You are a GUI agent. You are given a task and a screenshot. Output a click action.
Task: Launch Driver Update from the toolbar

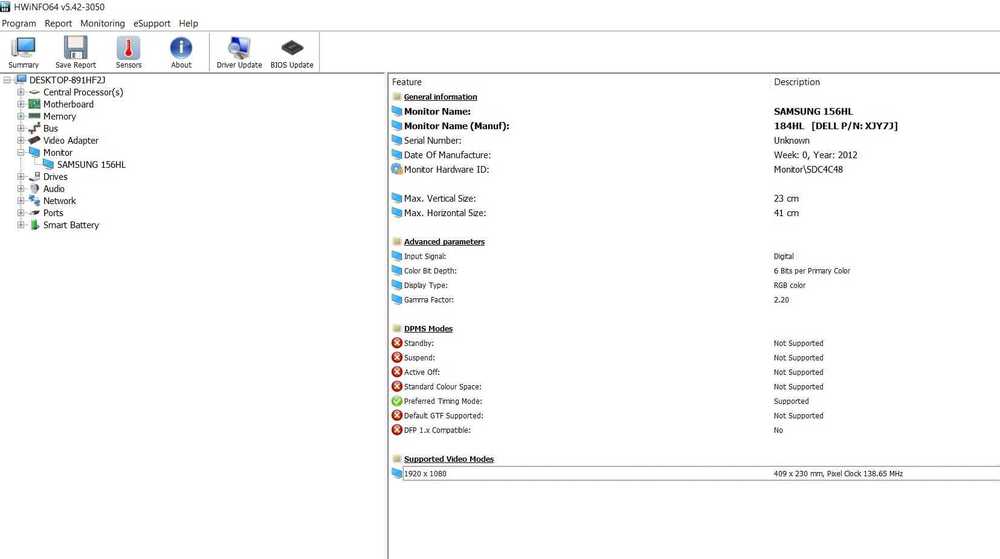tap(239, 49)
